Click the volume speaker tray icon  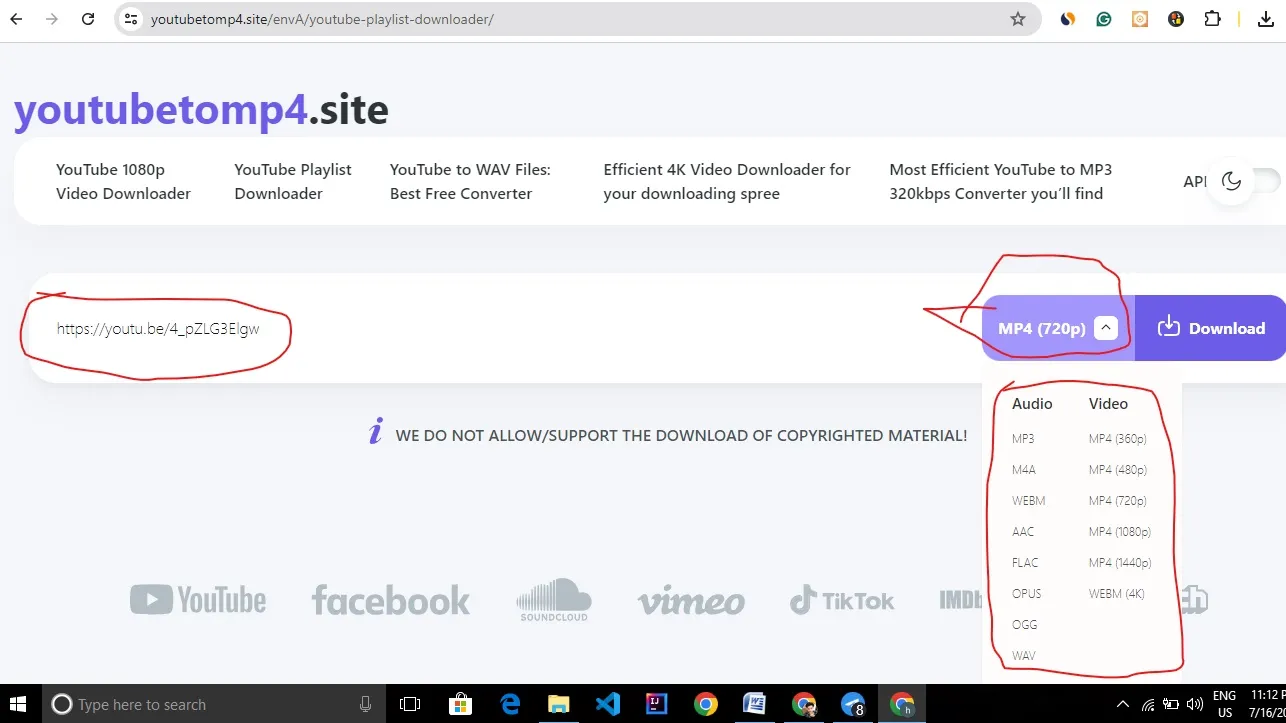1194,704
